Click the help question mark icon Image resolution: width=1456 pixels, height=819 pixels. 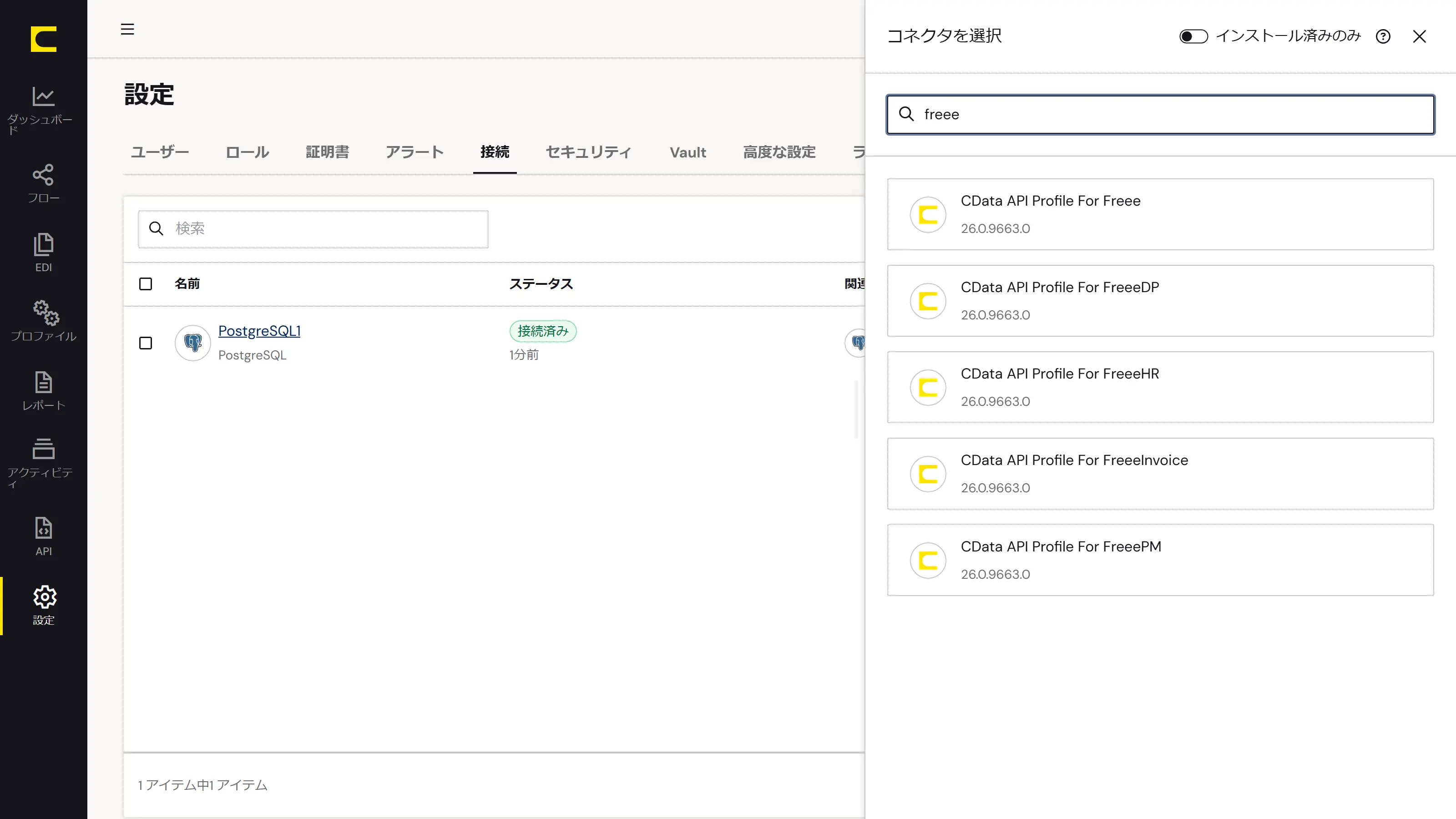[1383, 36]
